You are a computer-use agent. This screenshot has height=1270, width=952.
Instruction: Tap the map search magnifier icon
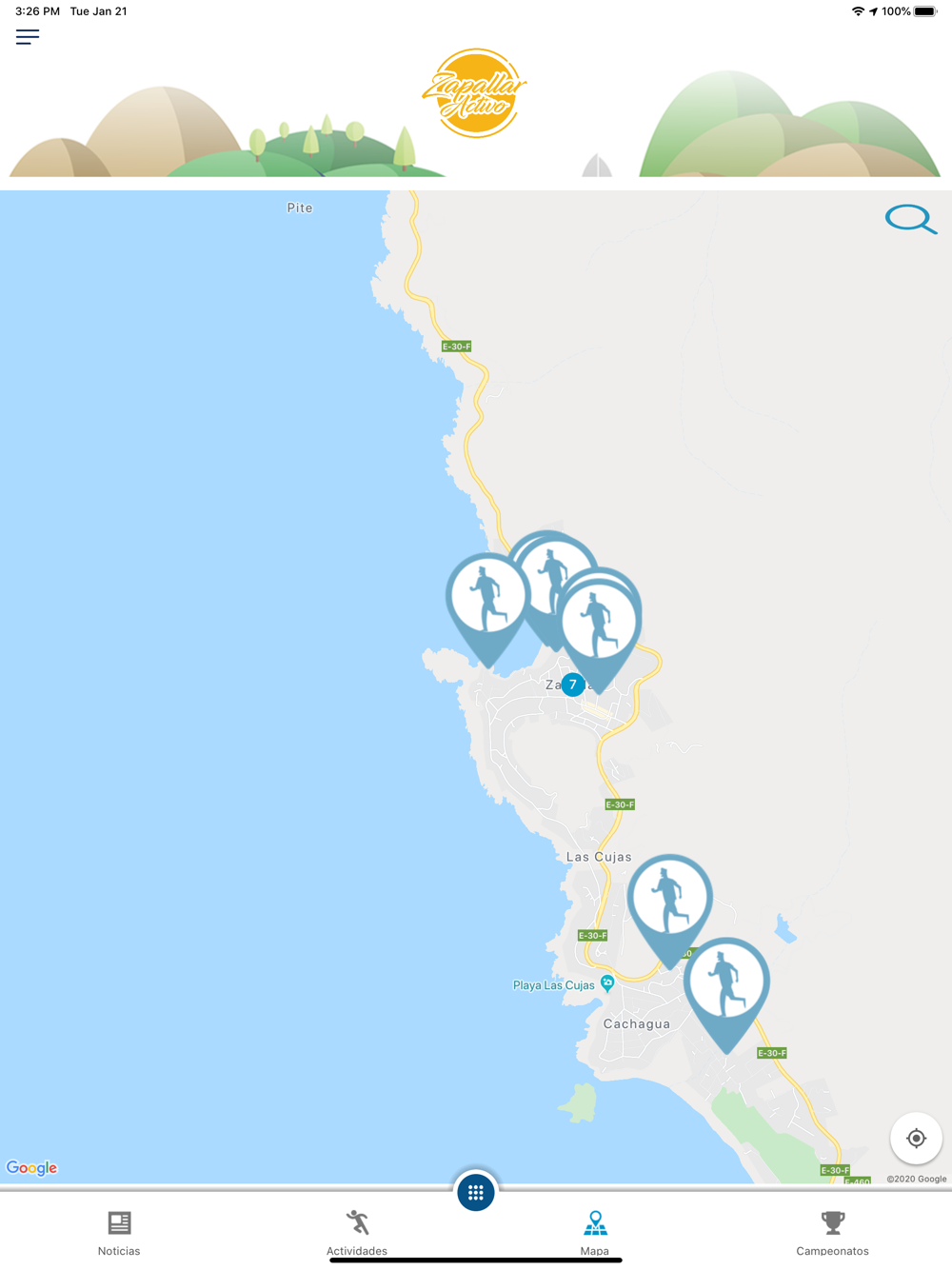click(911, 219)
